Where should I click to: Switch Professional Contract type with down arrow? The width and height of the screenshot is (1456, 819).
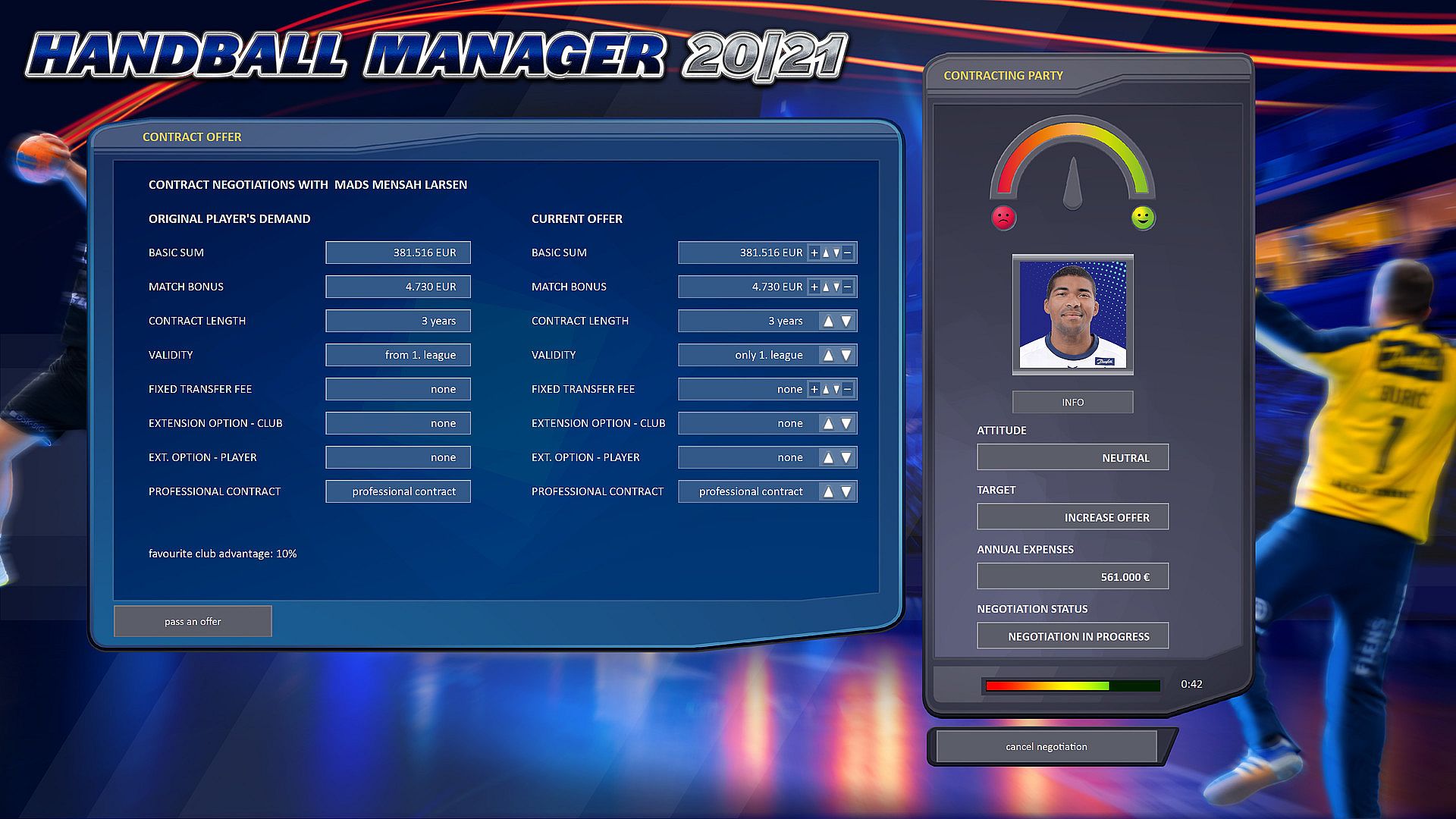846,492
